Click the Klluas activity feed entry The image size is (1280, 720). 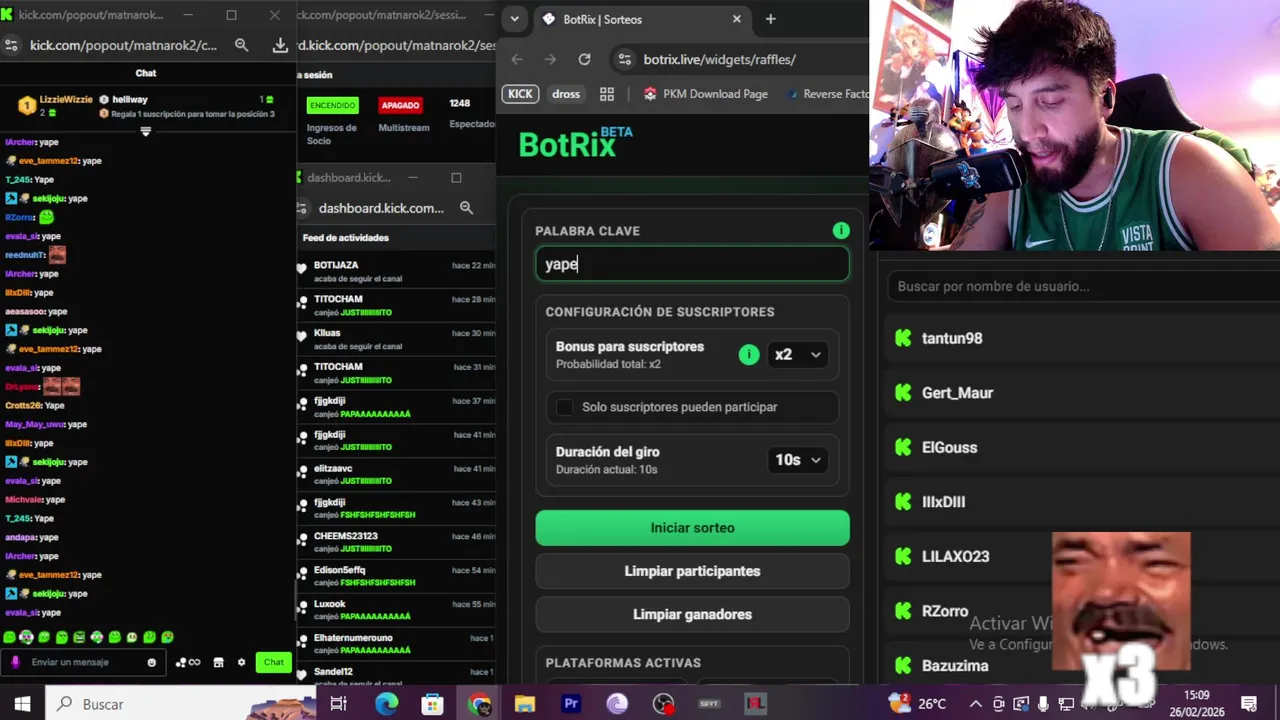point(397,339)
